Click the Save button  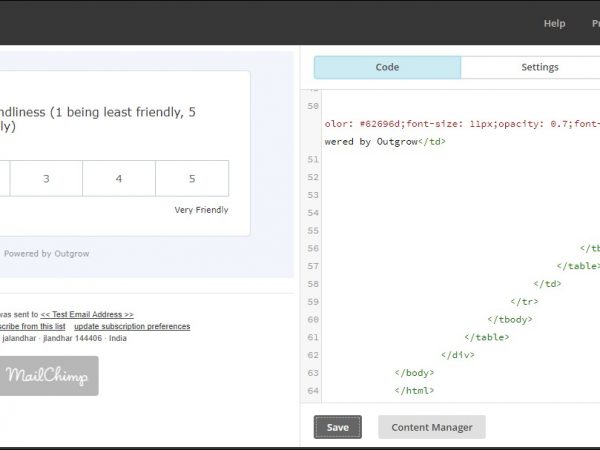point(338,427)
